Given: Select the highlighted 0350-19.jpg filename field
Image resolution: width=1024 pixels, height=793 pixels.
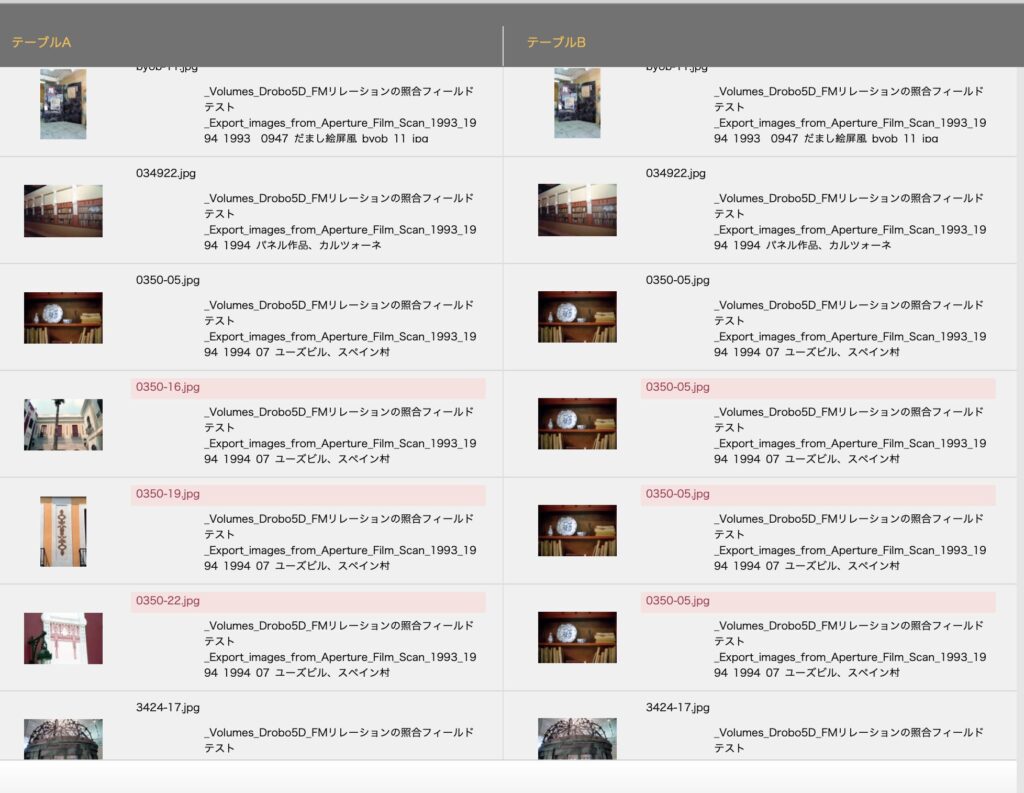Looking at the screenshot, I should pyautogui.click(x=308, y=494).
